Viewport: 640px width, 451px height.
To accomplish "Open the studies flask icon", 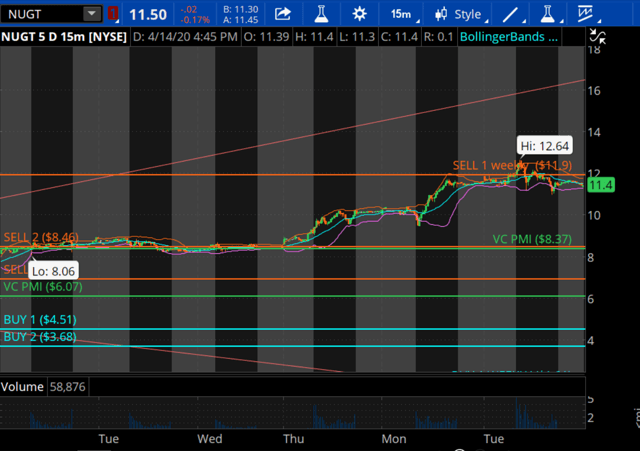I will (x=321, y=14).
